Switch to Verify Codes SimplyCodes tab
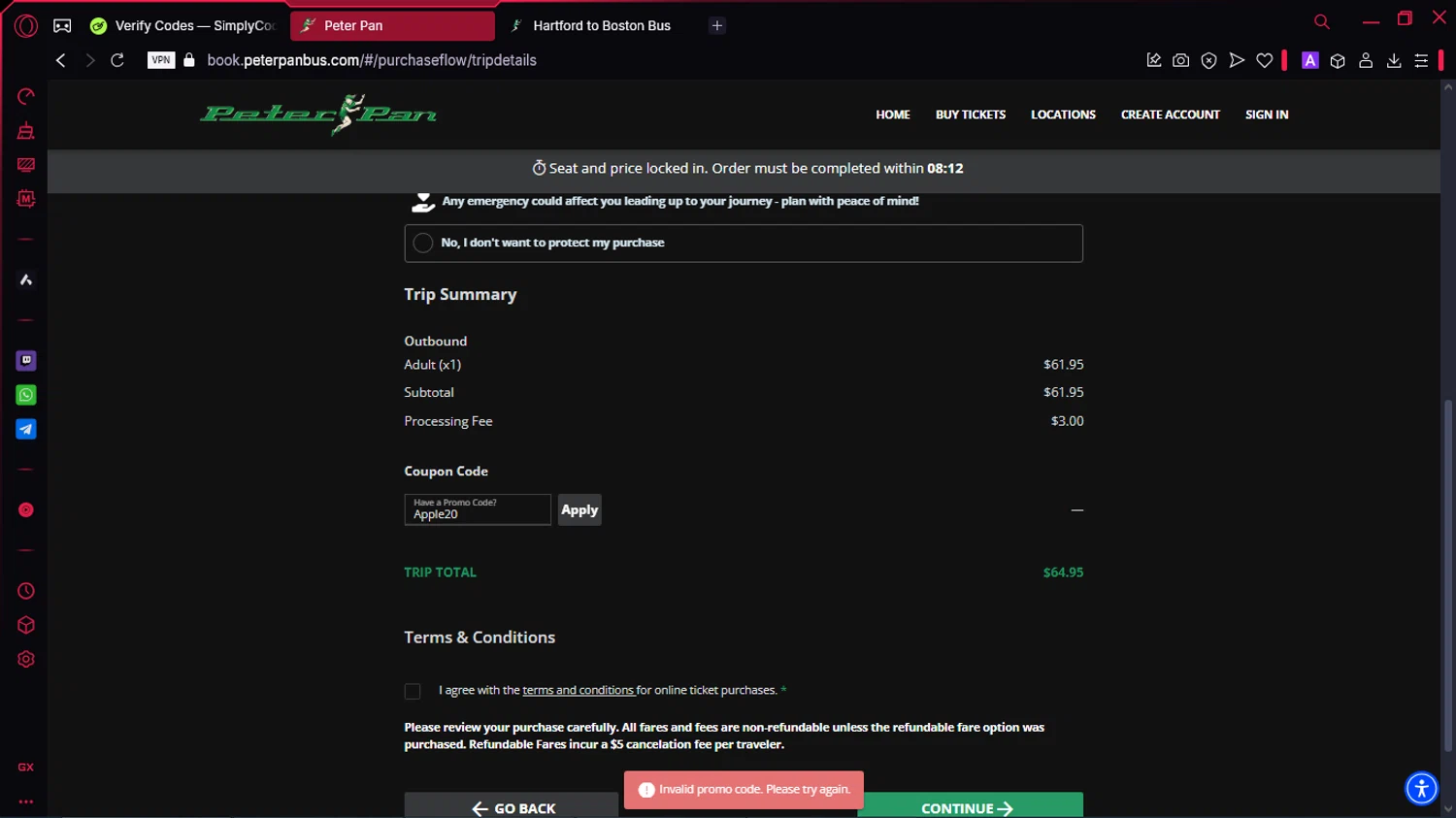The image size is (1456, 818). click(x=185, y=26)
